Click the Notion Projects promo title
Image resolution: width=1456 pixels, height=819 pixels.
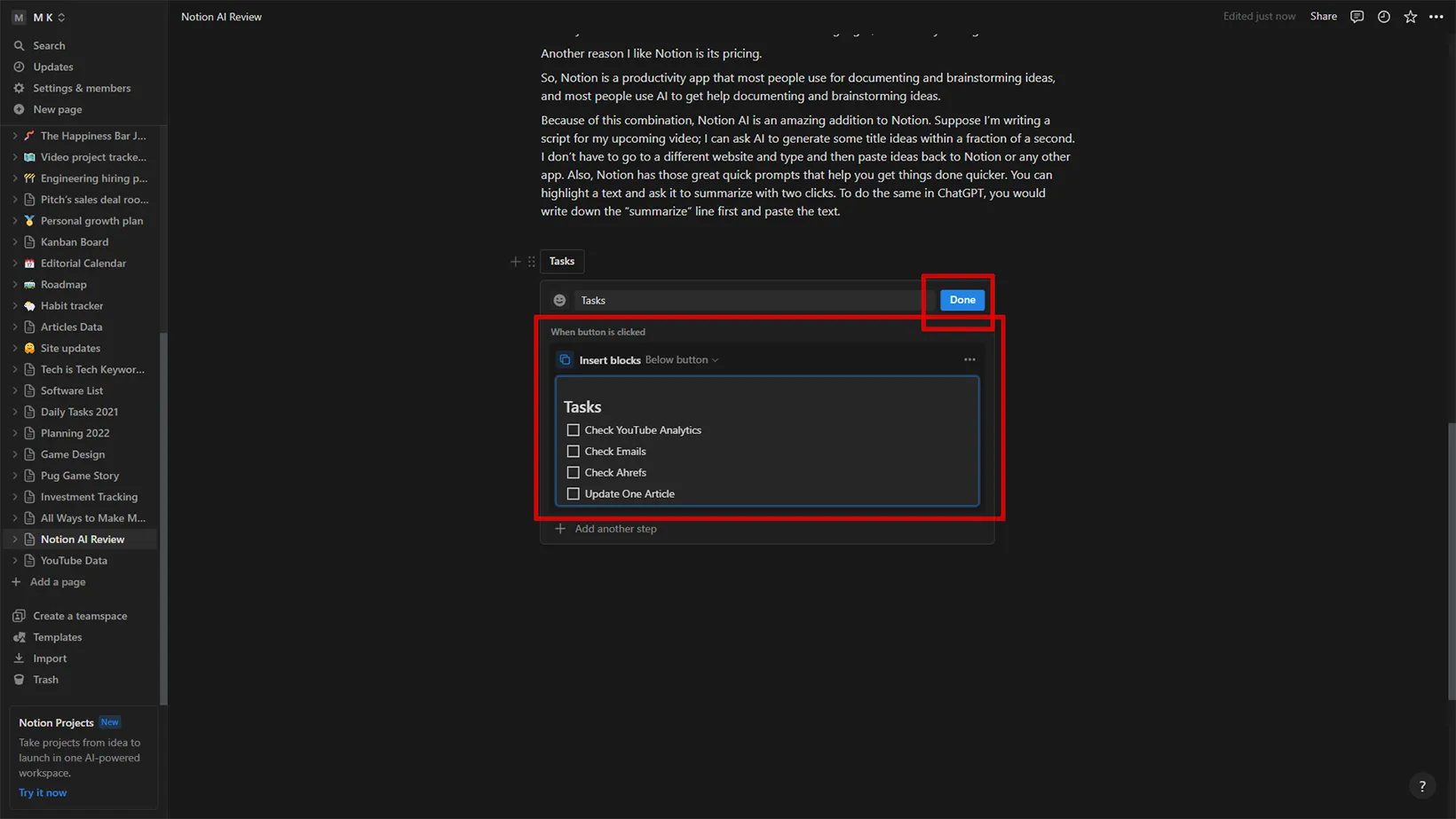click(x=56, y=723)
